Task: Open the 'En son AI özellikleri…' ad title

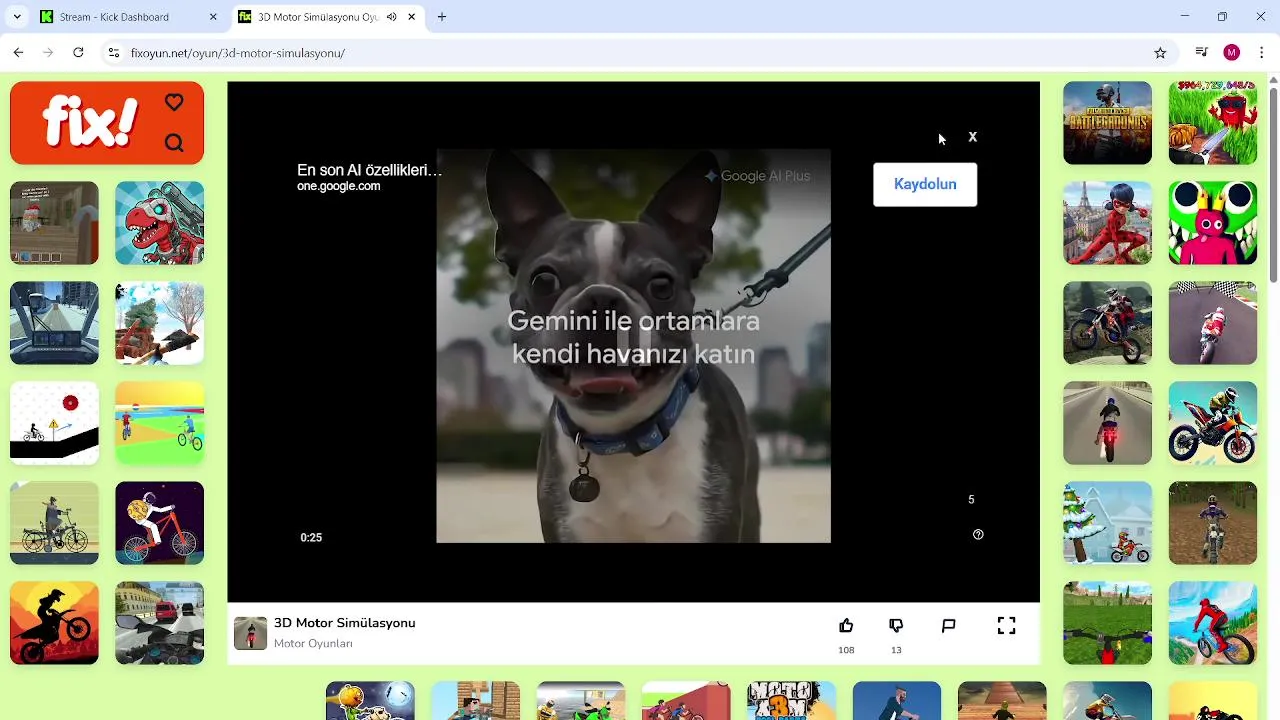Action: (369, 170)
